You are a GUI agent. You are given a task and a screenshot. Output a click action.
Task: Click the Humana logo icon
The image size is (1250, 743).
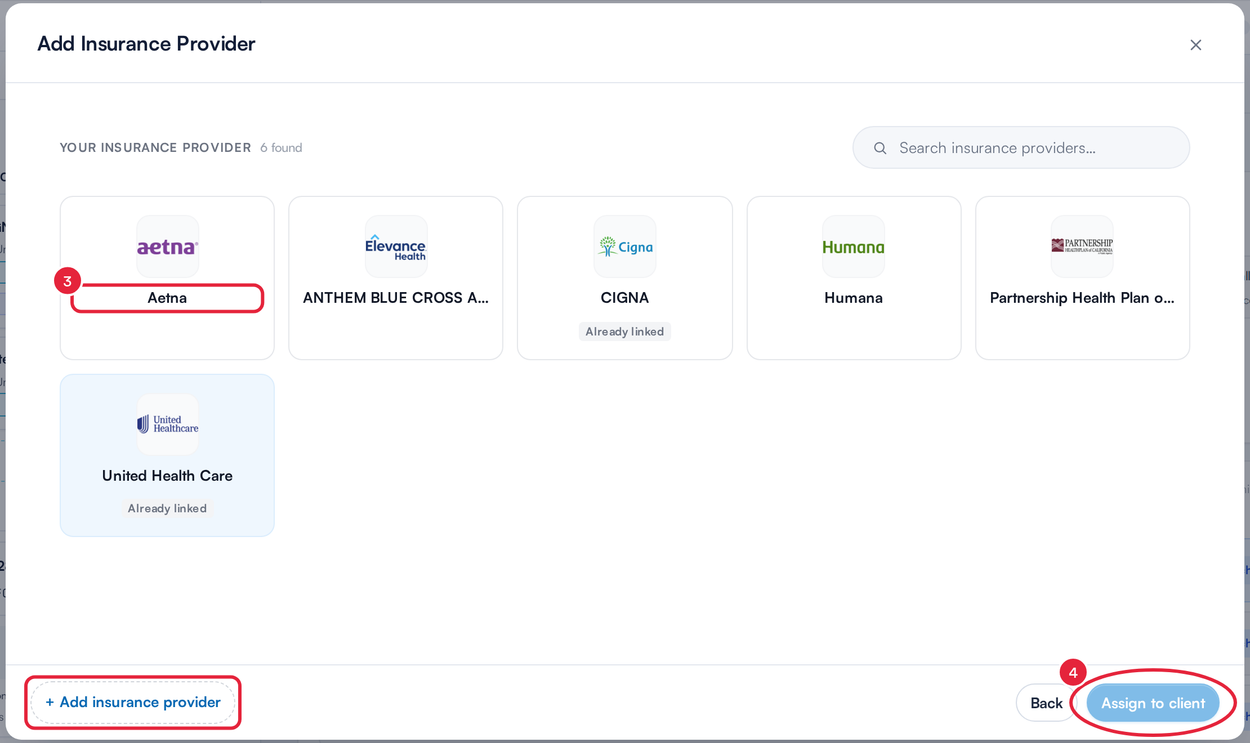tap(853, 246)
